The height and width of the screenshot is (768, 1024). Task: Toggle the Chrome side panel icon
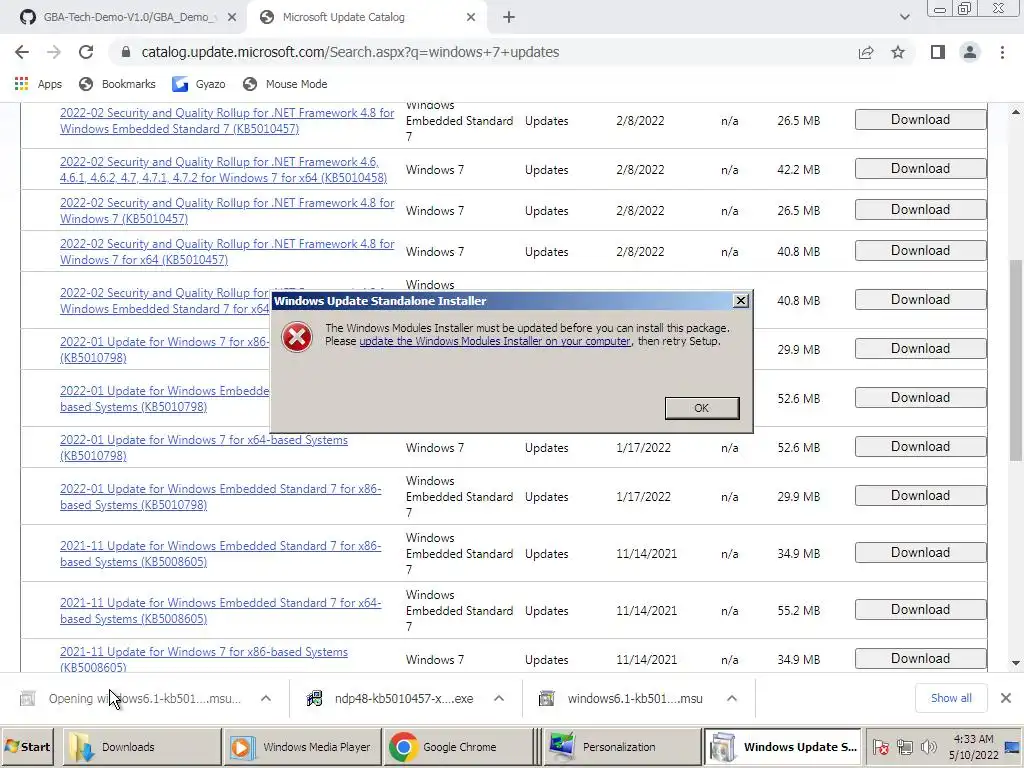pos(938,52)
